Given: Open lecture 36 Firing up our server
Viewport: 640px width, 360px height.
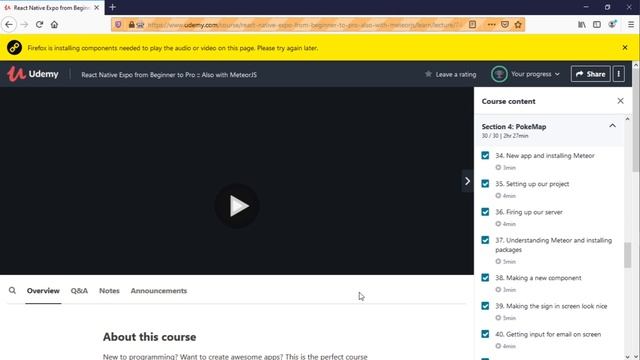Looking at the screenshot, I should point(529,212).
